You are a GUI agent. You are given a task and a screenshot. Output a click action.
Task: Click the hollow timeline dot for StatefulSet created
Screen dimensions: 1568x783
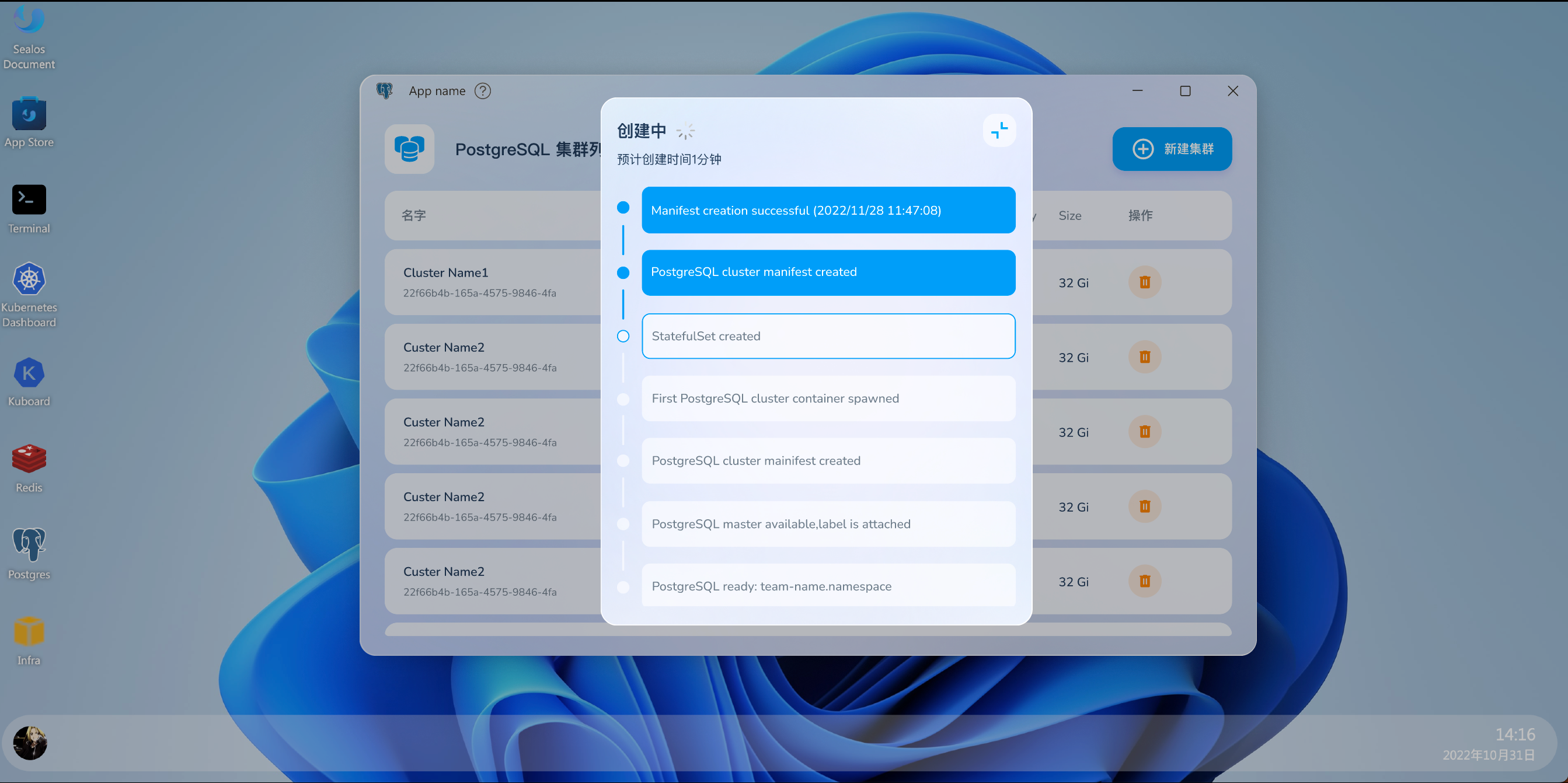click(623, 336)
